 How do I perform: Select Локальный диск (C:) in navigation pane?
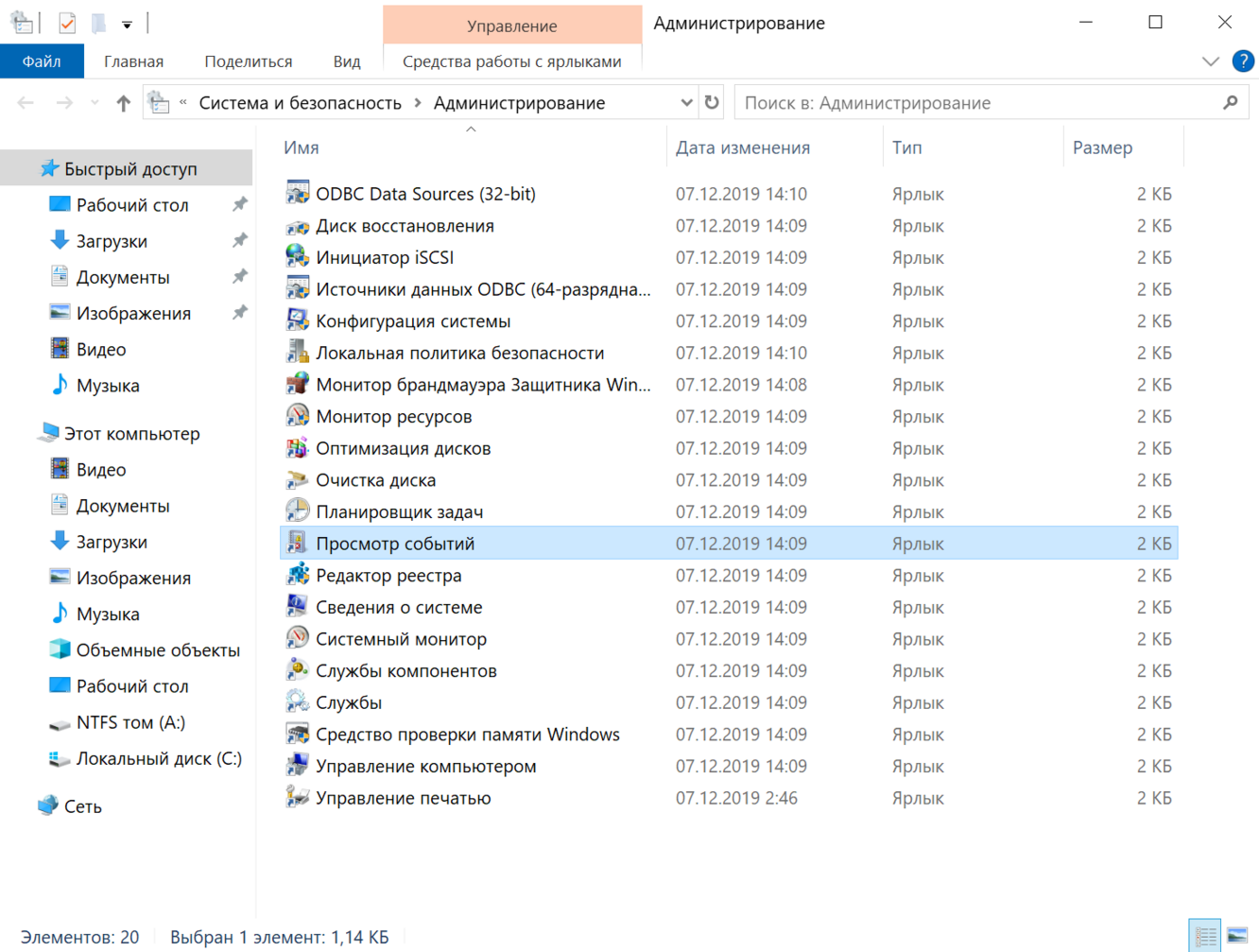[x=159, y=758]
